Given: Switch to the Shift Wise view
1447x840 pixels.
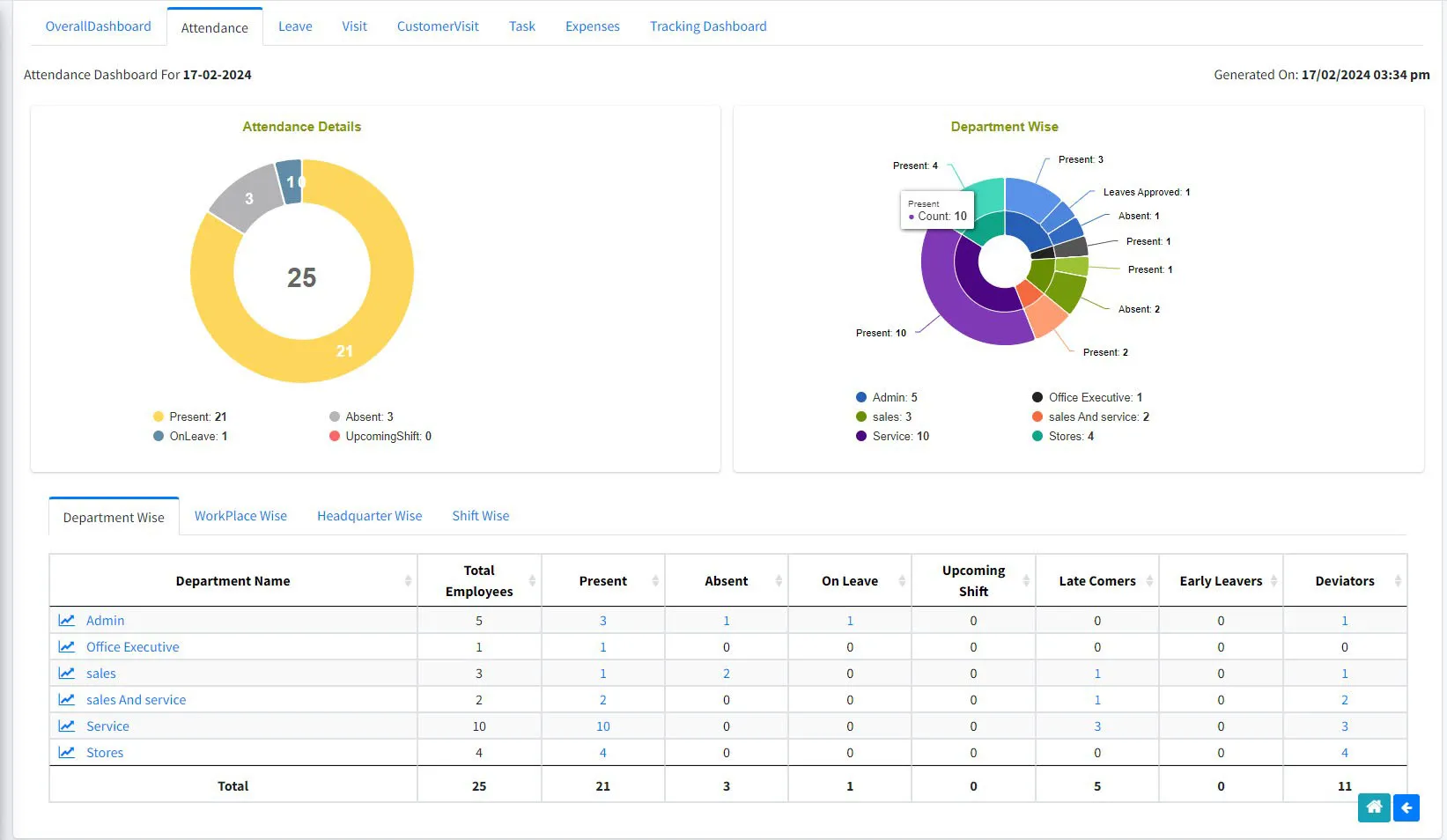Looking at the screenshot, I should [x=480, y=515].
